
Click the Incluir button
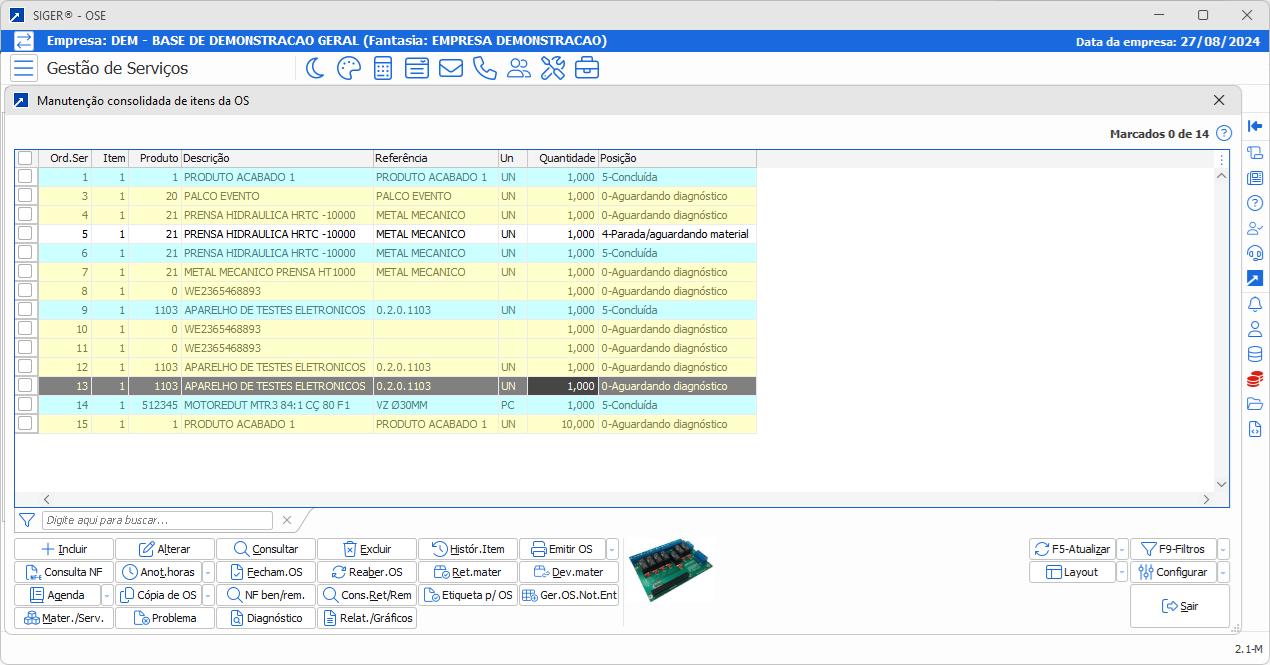pyautogui.click(x=64, y=549)
